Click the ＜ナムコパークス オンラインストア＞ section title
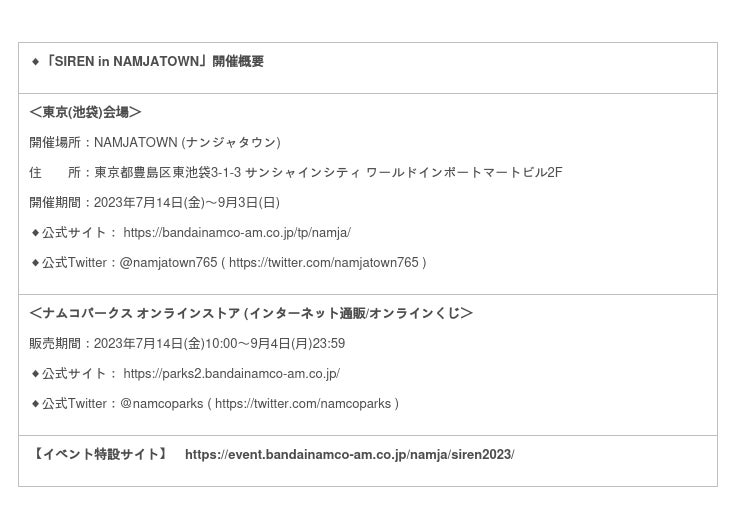 [251, 314]
